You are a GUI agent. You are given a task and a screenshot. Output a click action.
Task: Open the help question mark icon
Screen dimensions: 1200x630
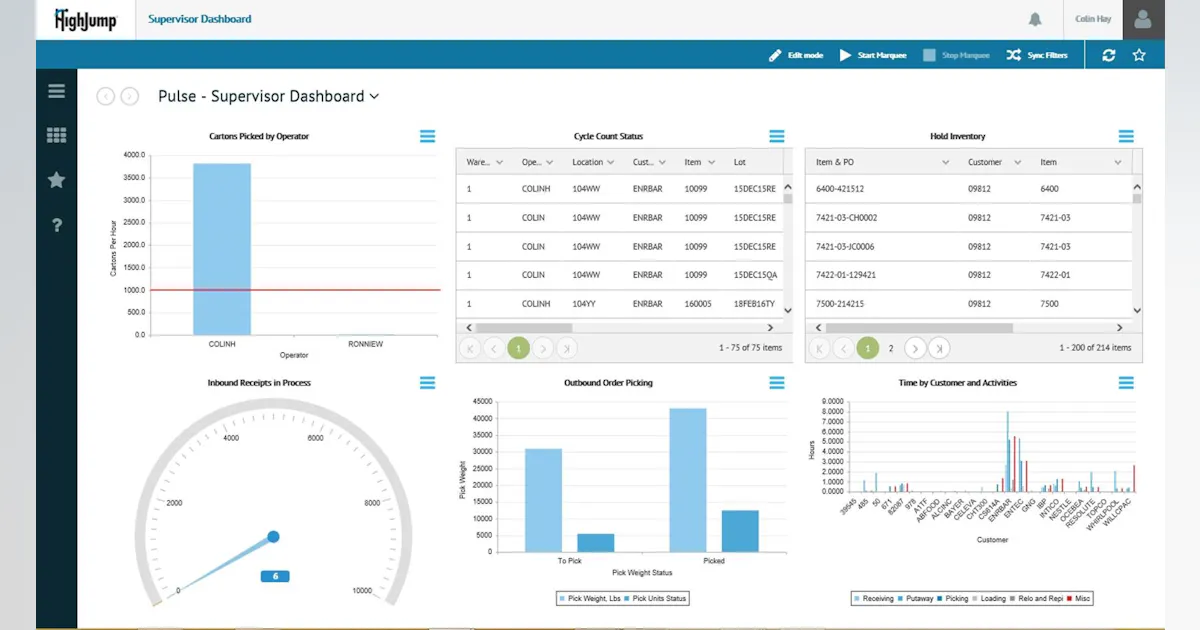pos(56,225)
